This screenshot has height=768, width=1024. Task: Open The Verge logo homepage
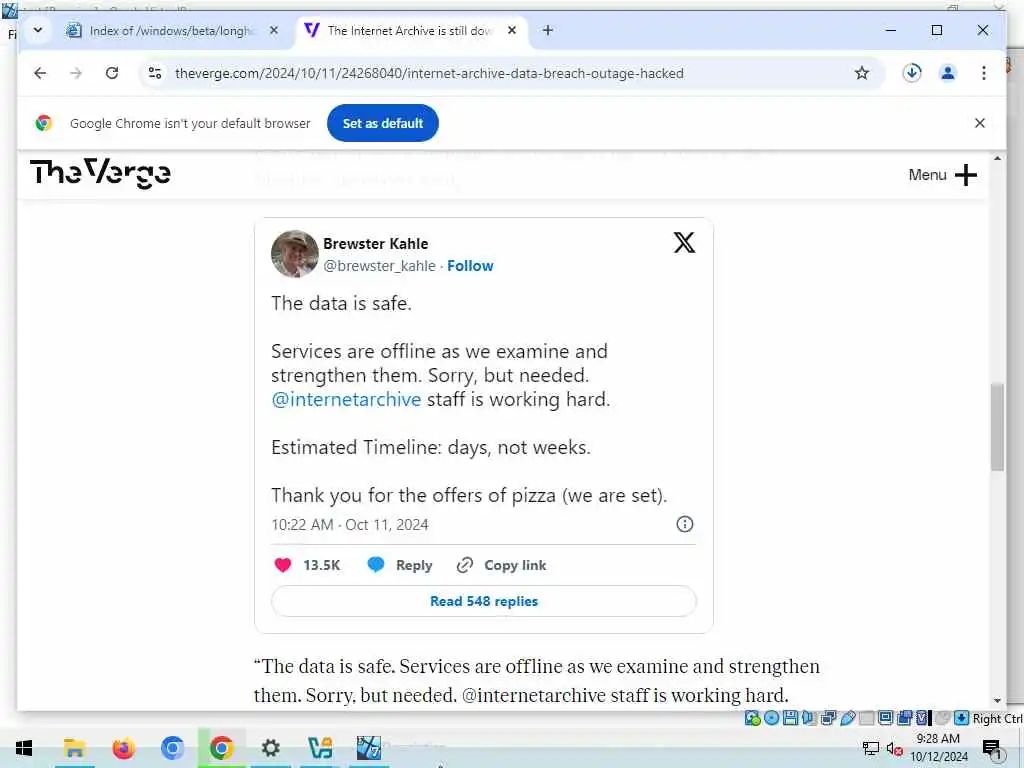pyautogui.click(x=100, y=173)
